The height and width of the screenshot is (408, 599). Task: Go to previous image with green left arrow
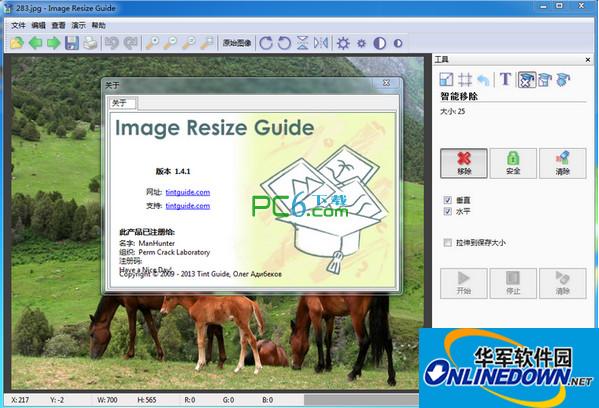click(36, 43)
